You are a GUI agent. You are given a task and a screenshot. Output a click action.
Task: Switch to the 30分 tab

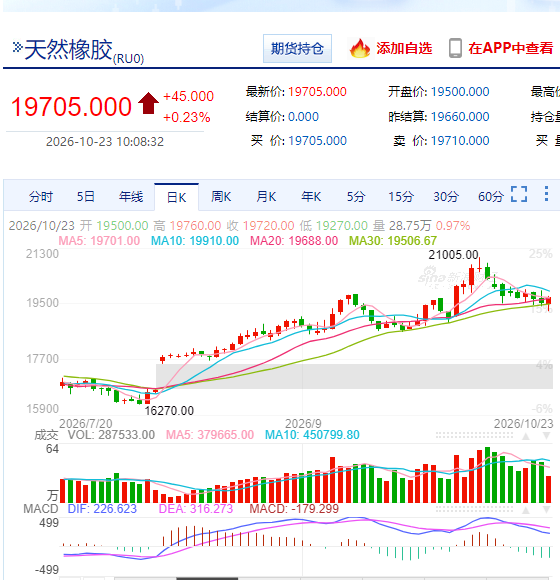(x=446, y=196)
